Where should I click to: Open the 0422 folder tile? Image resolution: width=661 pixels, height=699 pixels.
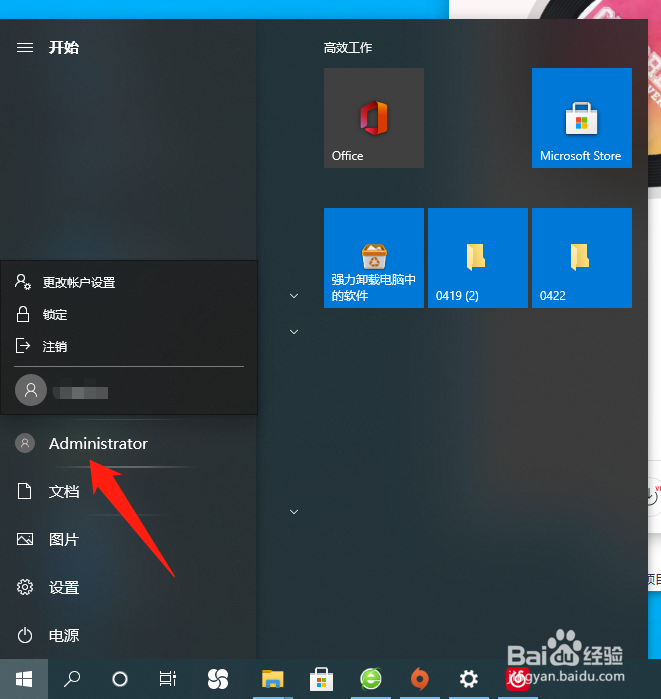(x=582, y=258)
